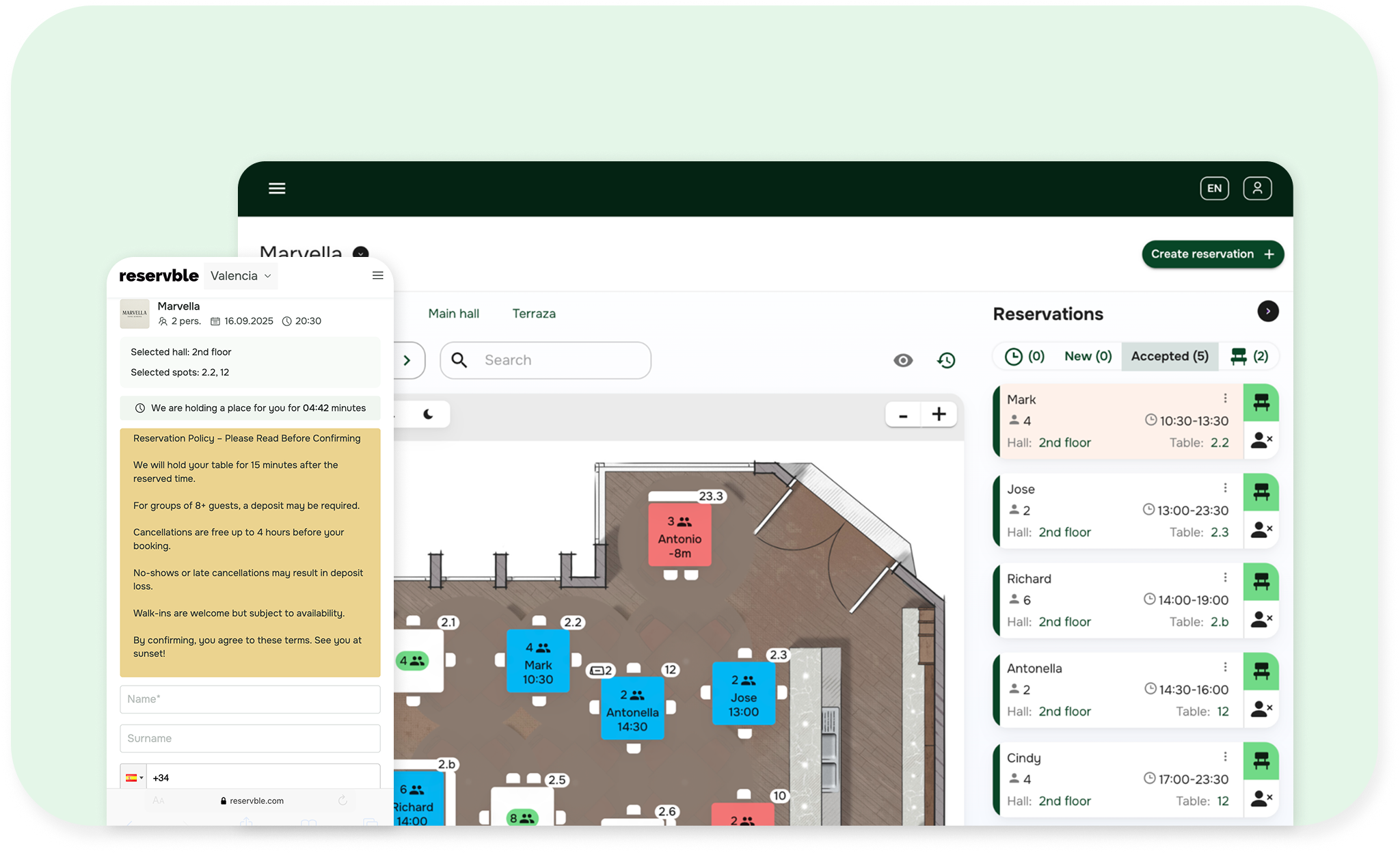
Task: Click the seat icon on Mark's reservation
Action: point(1261,403)
